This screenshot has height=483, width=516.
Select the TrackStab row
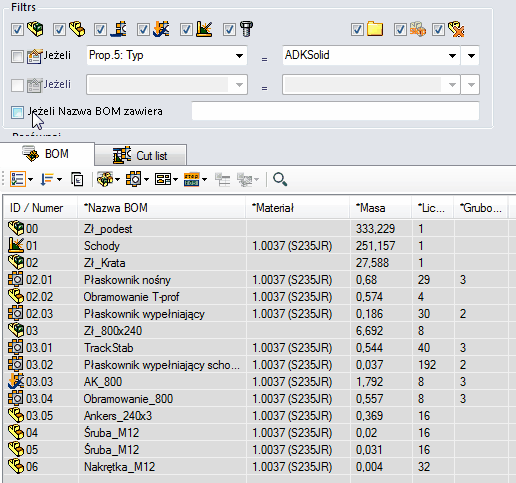(x=260, y=348)
